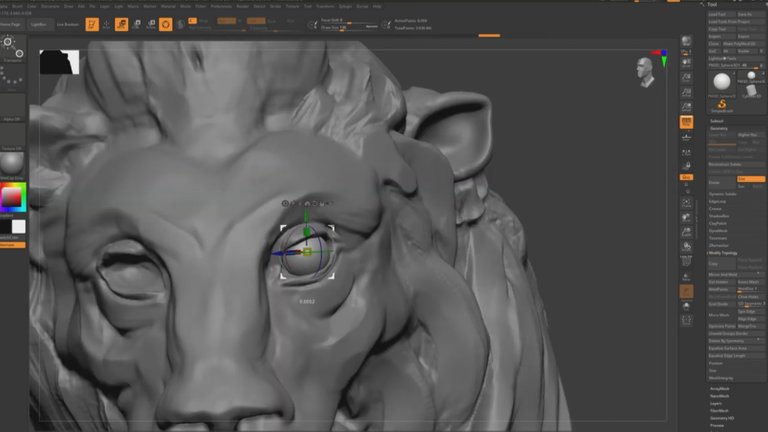Select the Rotate transform icon
Screen dimensions: 768x432
coord(151,24)
